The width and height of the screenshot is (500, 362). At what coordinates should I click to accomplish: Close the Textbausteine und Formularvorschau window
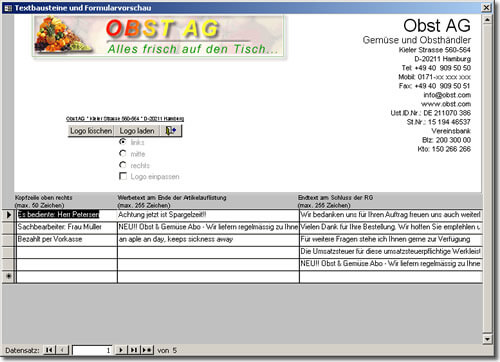[x=487, y=7]
